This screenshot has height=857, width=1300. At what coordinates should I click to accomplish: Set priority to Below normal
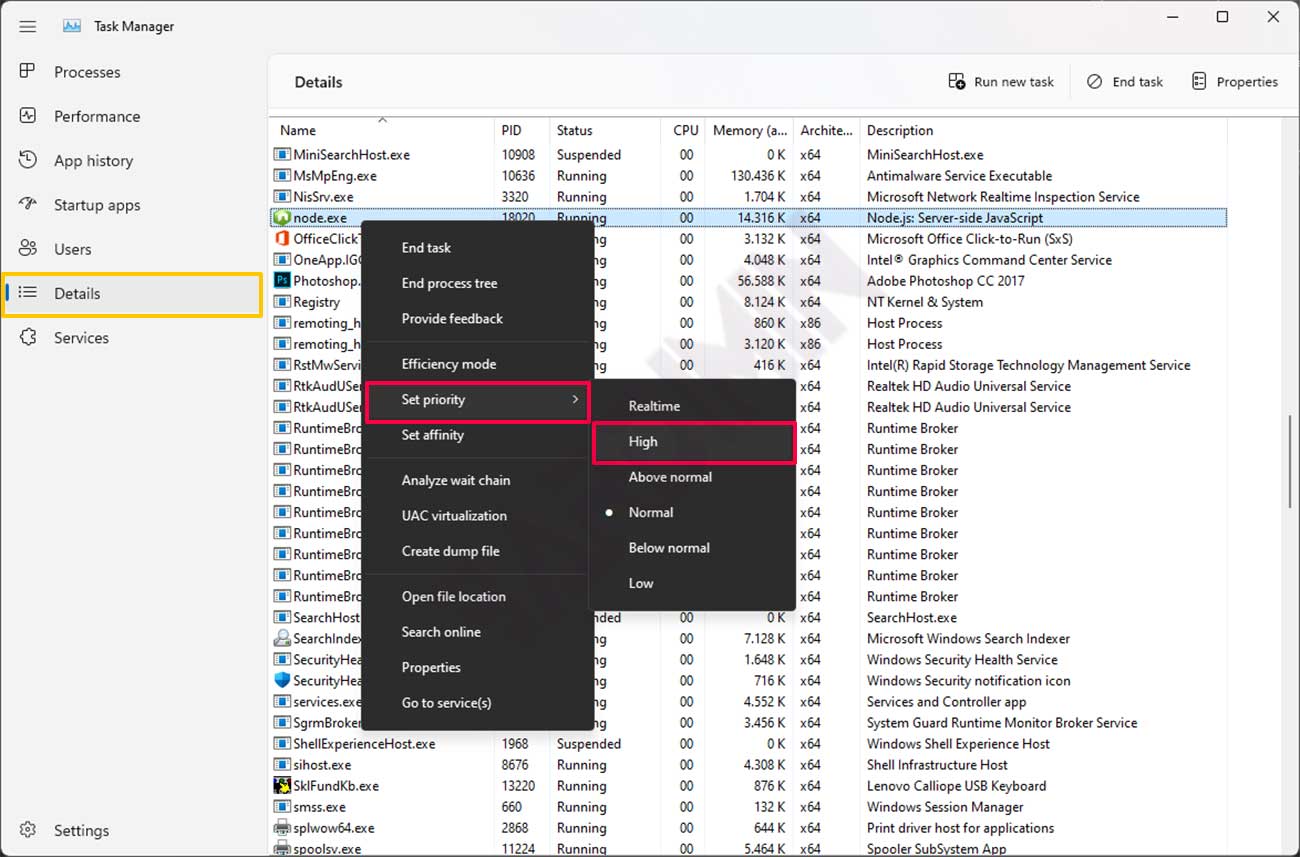[693, 548]
